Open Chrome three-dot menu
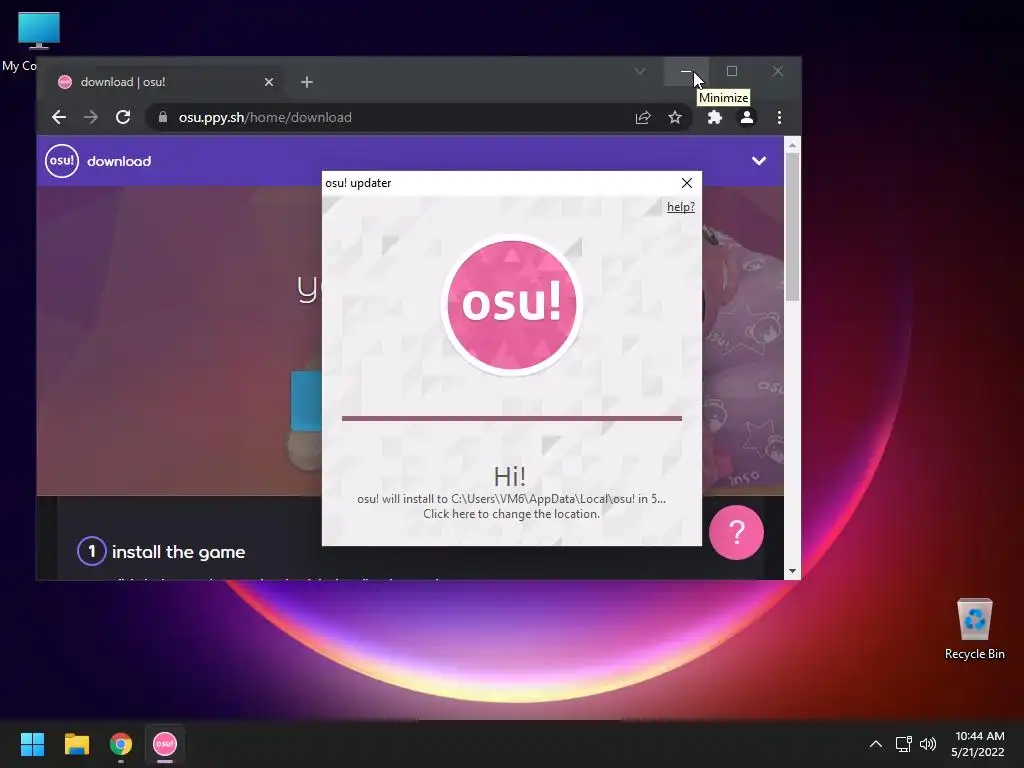Screen dimensions: 1024x768 click(779, 118)
